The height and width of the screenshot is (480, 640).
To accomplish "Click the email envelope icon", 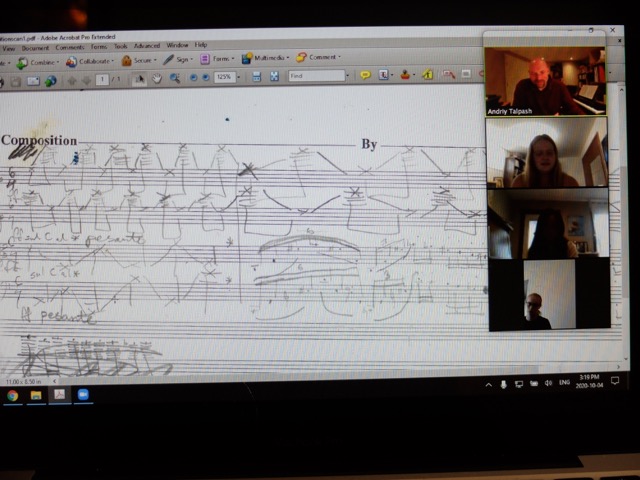I will click(x=33, y=81).
